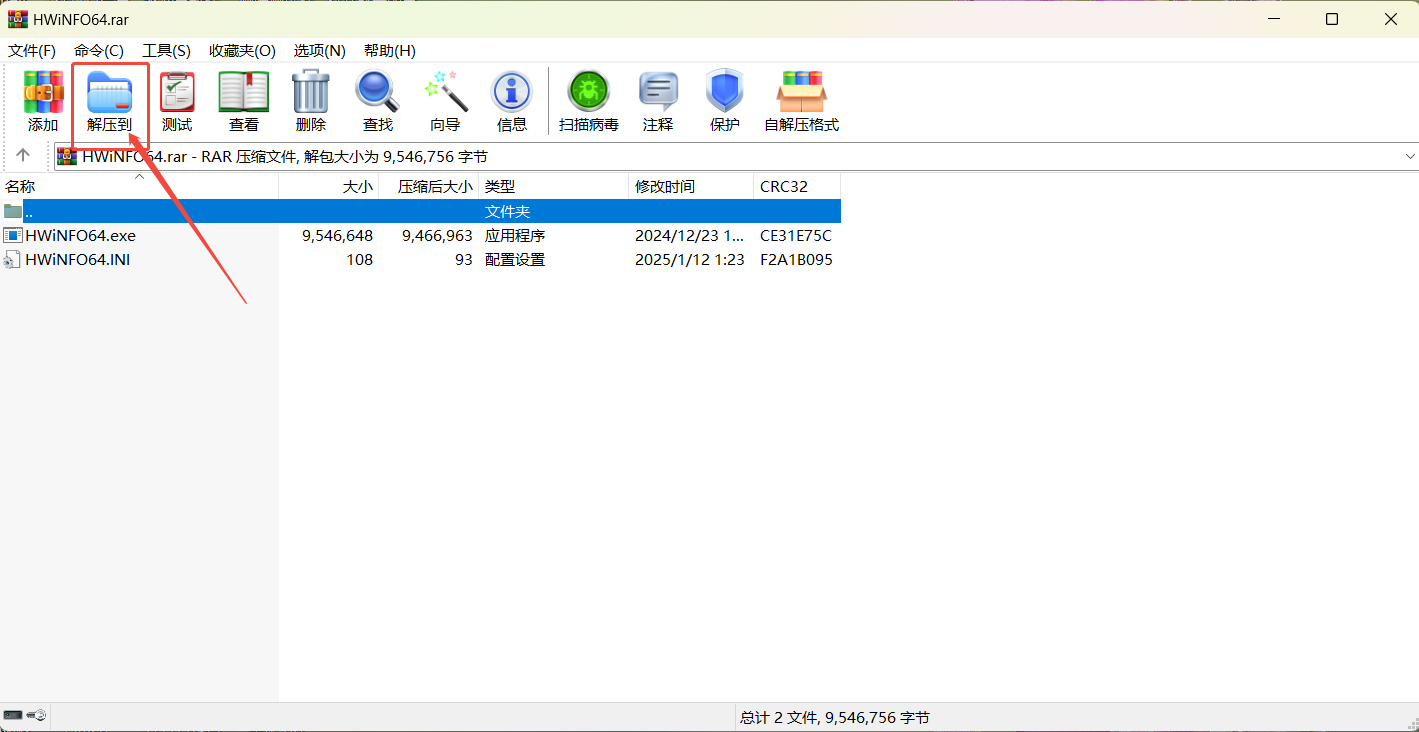Click the up-arrow parent folder button
Image resolution: width=1419 pixels, height=732 pixels.
point(22,156)
